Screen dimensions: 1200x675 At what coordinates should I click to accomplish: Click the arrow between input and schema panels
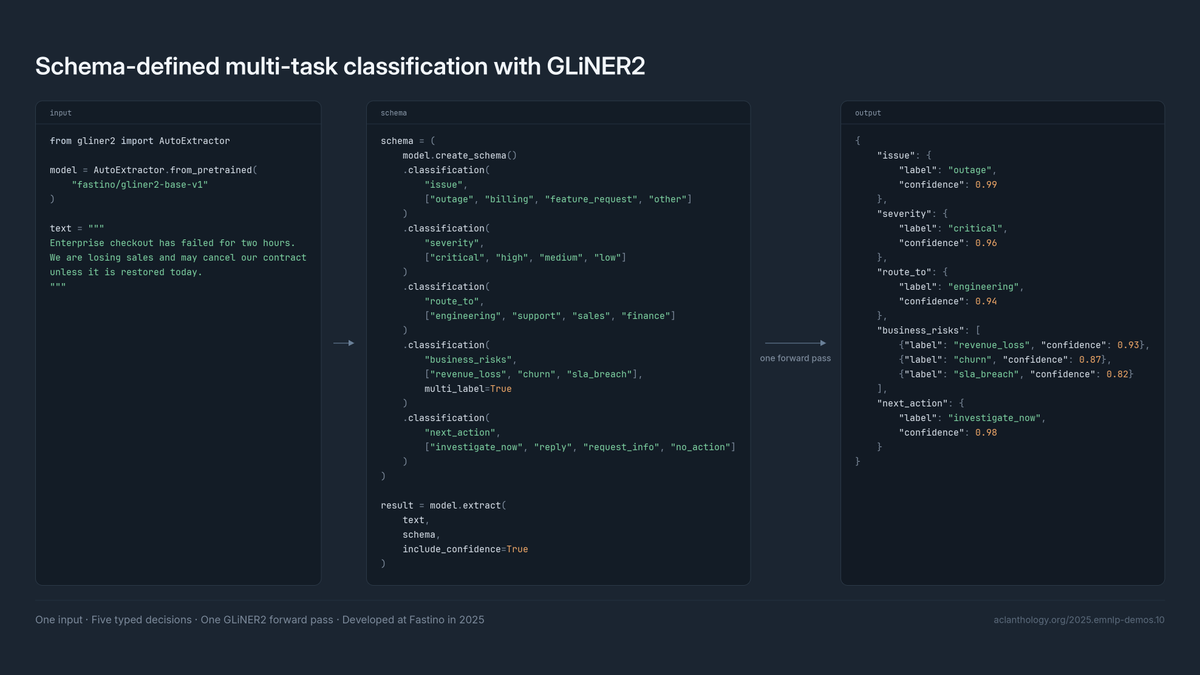pyautogui.click(x=344, y=343)
